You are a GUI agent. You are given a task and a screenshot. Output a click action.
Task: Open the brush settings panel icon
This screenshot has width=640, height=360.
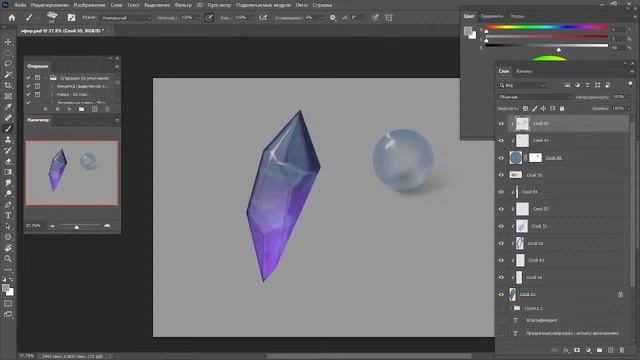[71, 18]
